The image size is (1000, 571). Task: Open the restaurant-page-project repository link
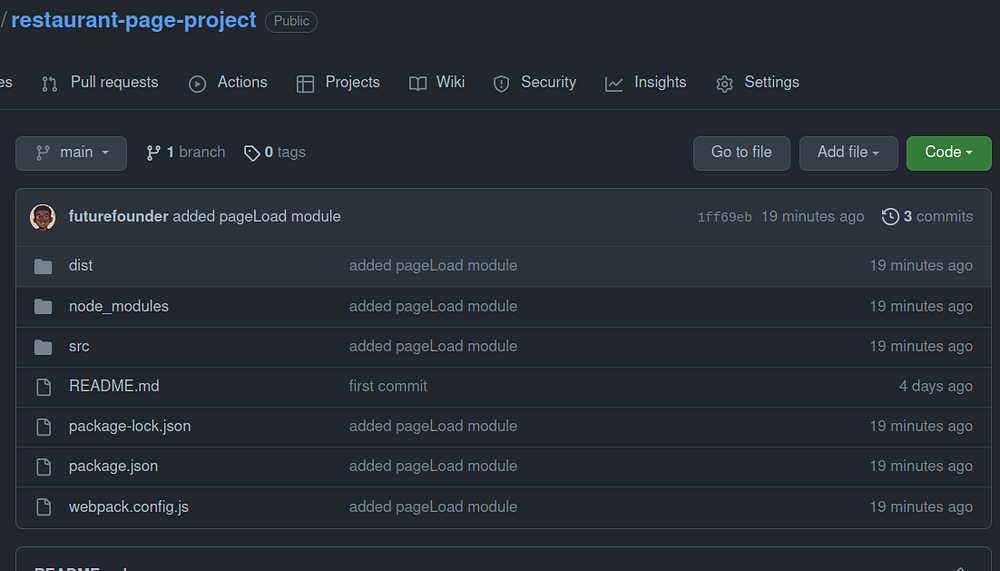(134, 20)
